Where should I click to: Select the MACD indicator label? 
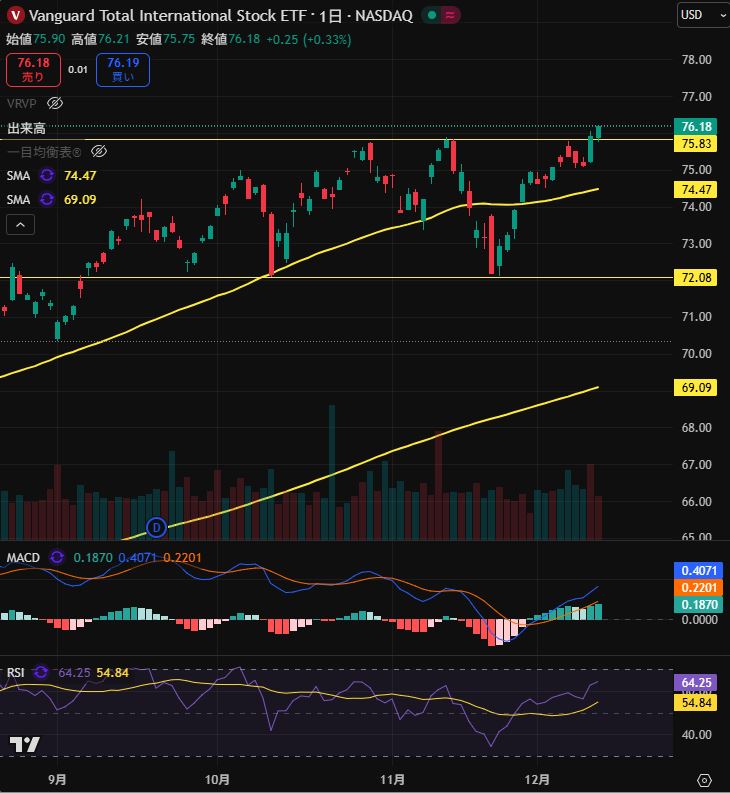pyautogui.click(x=23, y=557)
